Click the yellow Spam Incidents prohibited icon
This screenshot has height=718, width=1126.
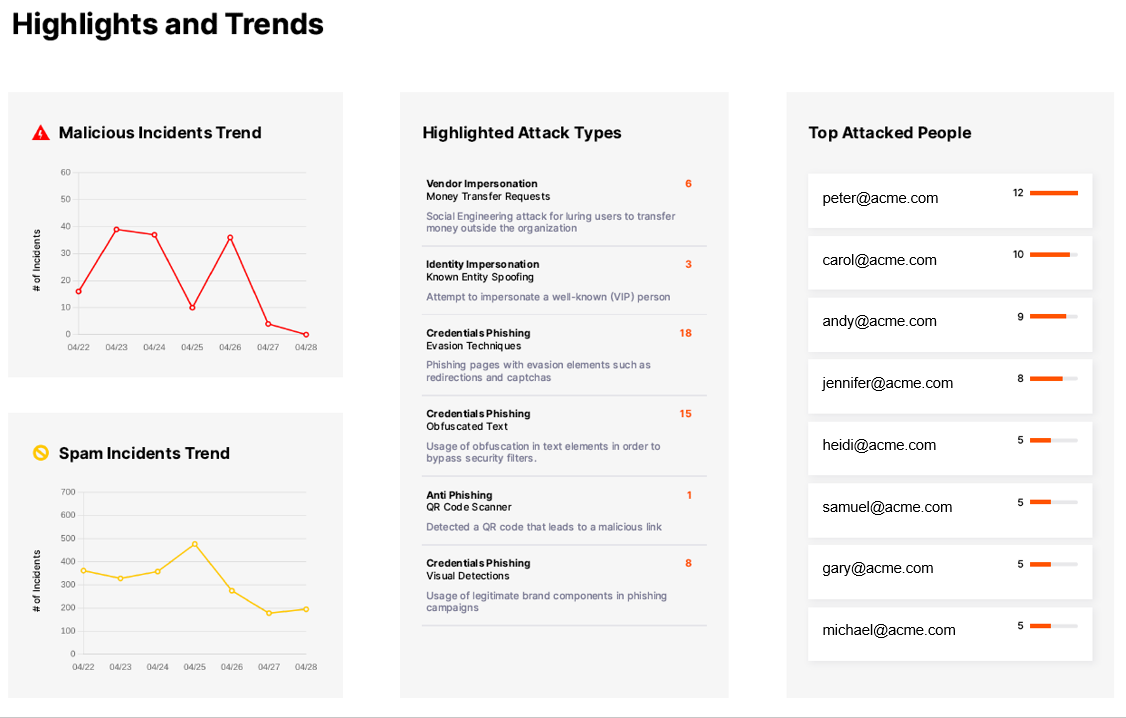pos(41,453)
